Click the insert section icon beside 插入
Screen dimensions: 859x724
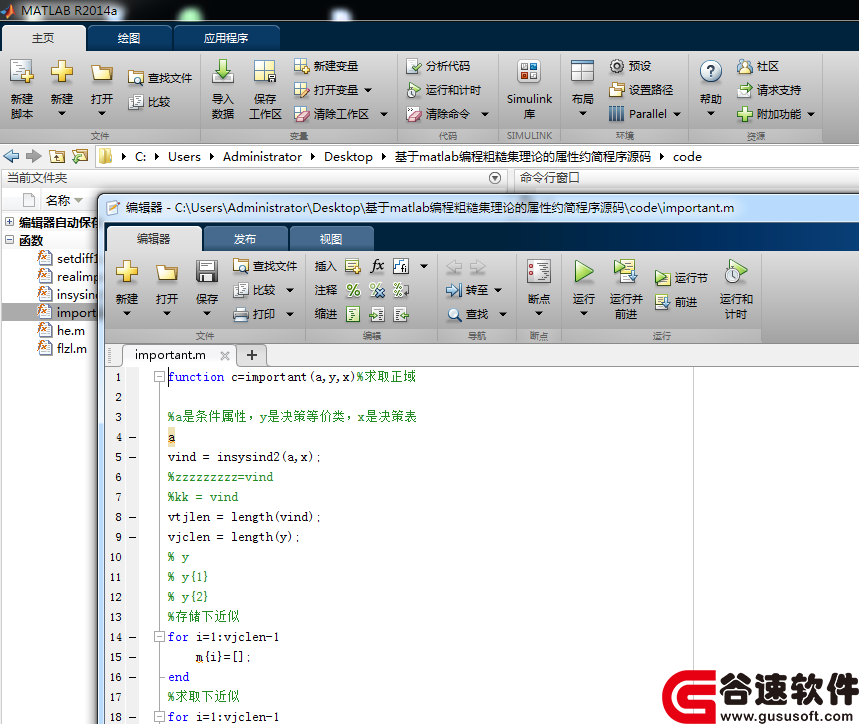click(353, 266)
